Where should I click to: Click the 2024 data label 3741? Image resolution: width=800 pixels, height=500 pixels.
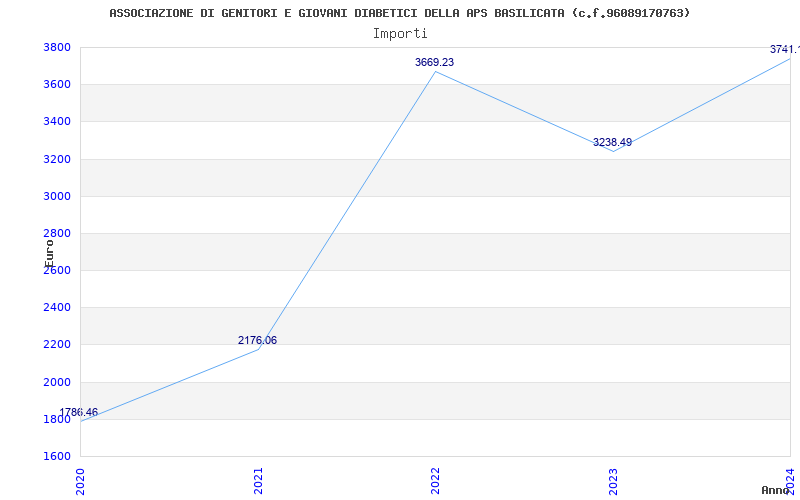(x=785, y=49)
